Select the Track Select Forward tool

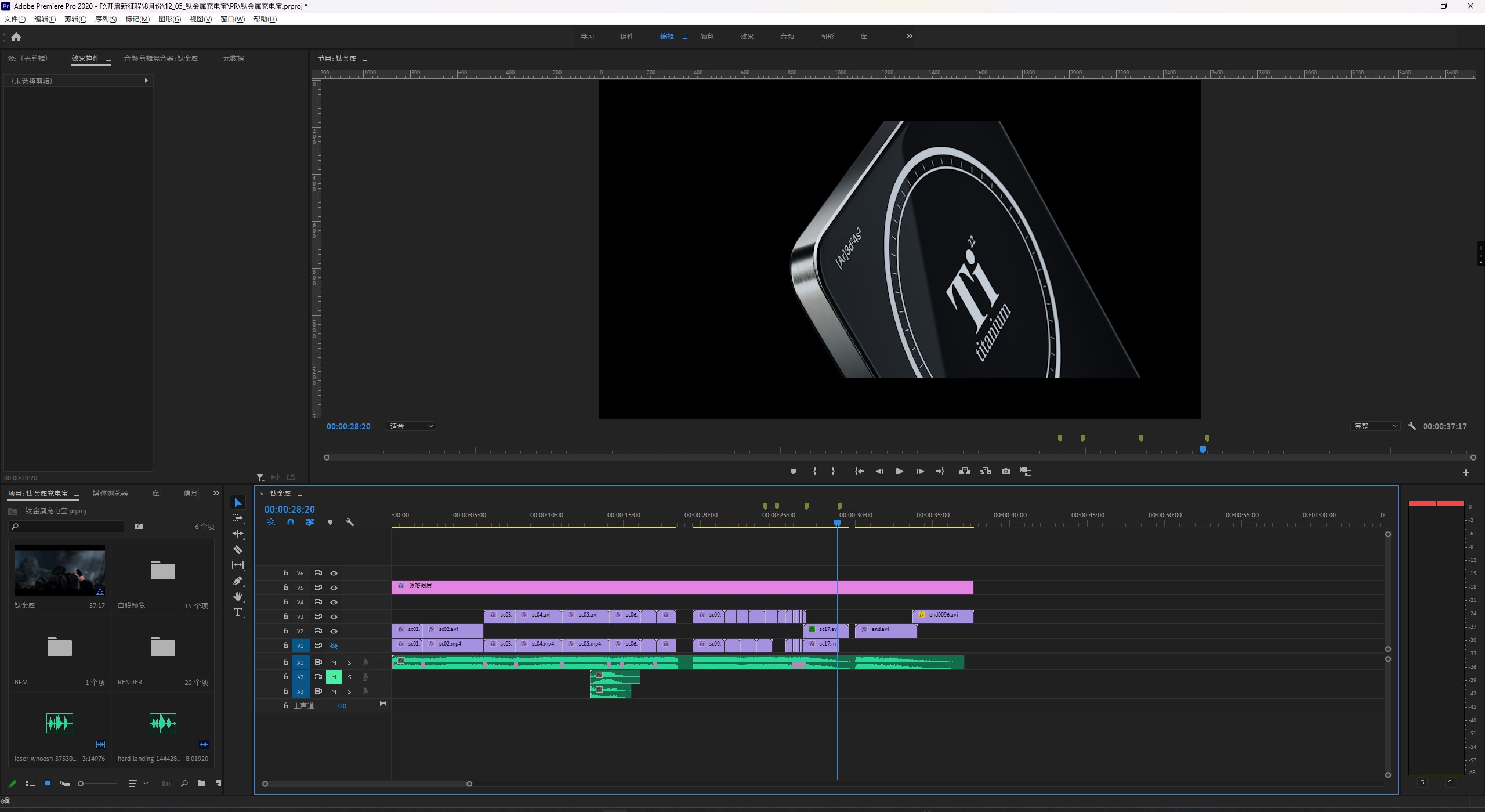238,518
